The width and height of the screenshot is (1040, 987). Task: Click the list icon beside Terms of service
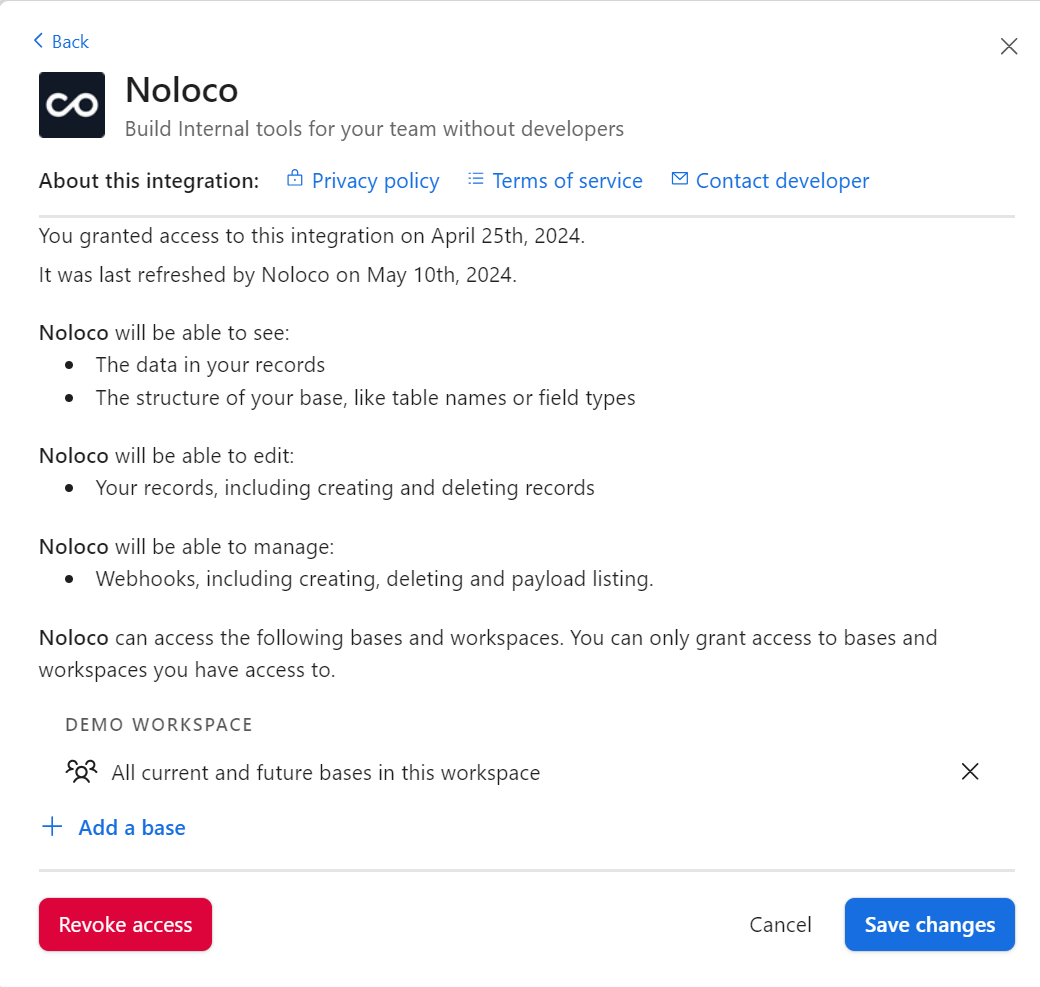coord(476,179)
